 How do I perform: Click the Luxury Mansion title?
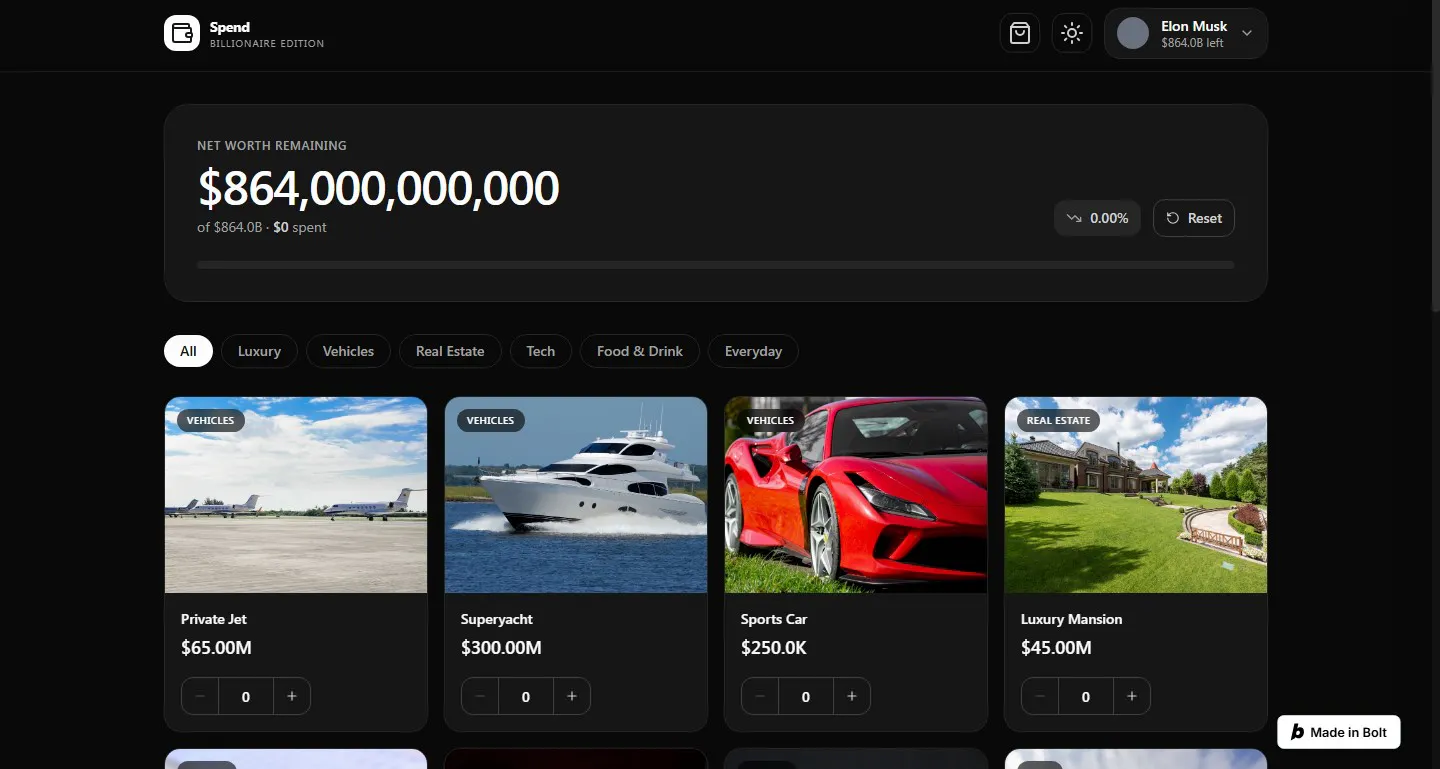click(1071, 619)
